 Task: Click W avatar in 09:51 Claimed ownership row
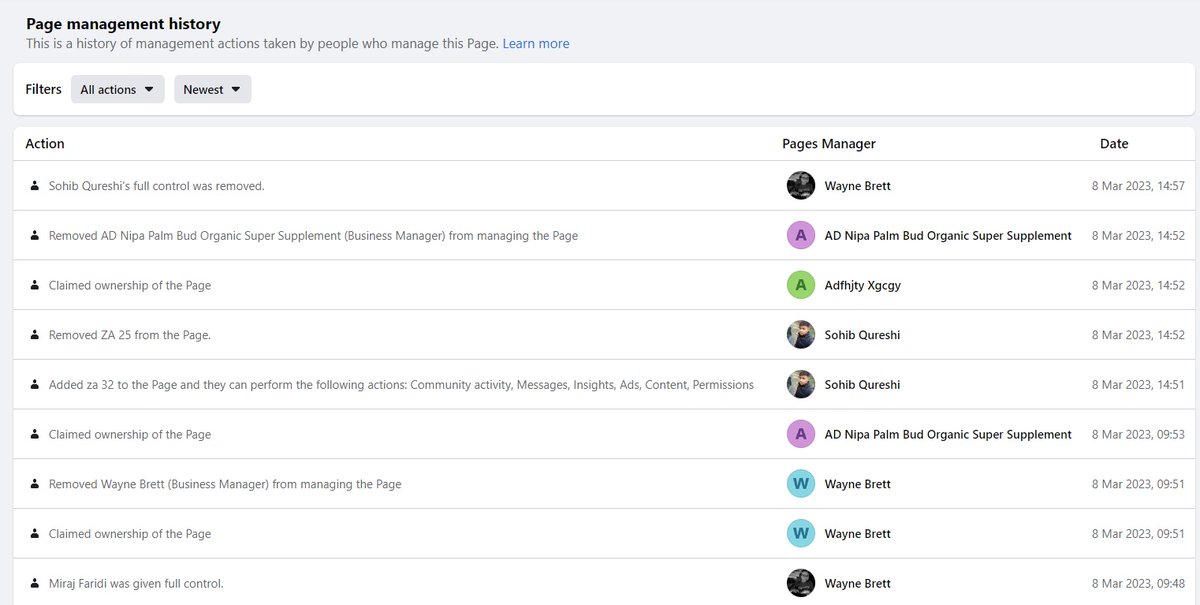pos(801,534)
